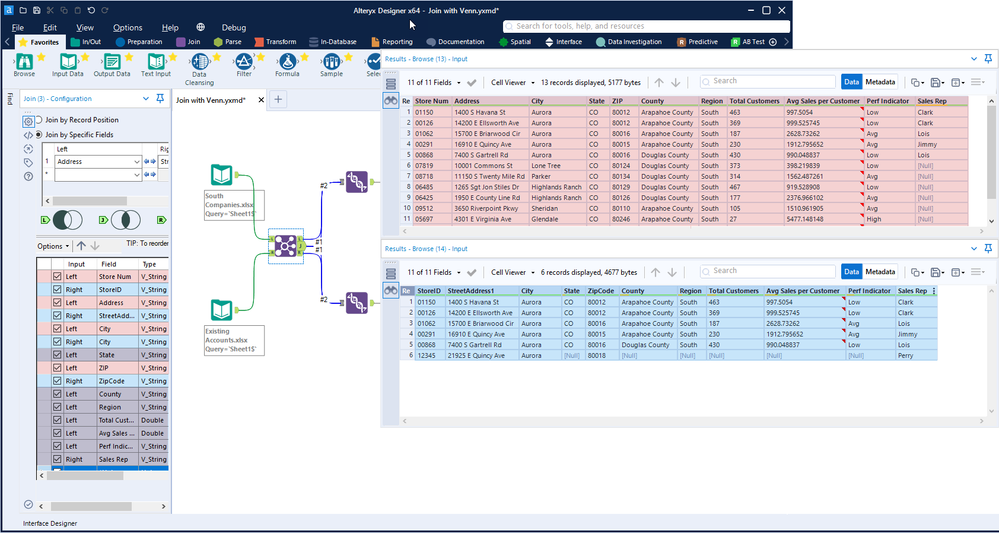Open the Annotation tag icon in configuration
This screenshot has height=533, width=999.
pos(28,162)
